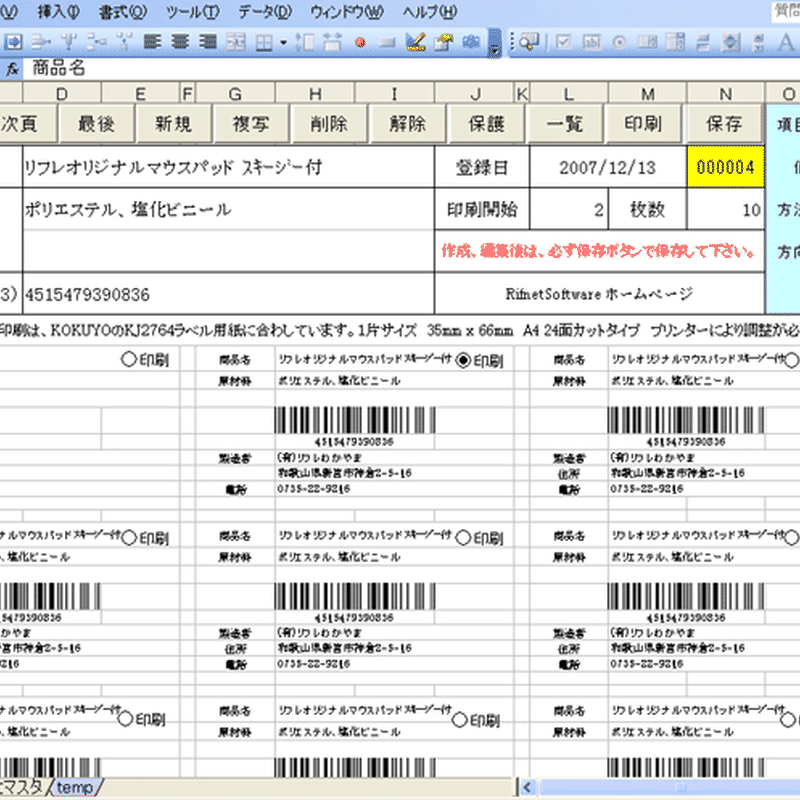Screen dimensions: 800x800
Task: Click the borders grid icon
Action: (x=264, y=42)
